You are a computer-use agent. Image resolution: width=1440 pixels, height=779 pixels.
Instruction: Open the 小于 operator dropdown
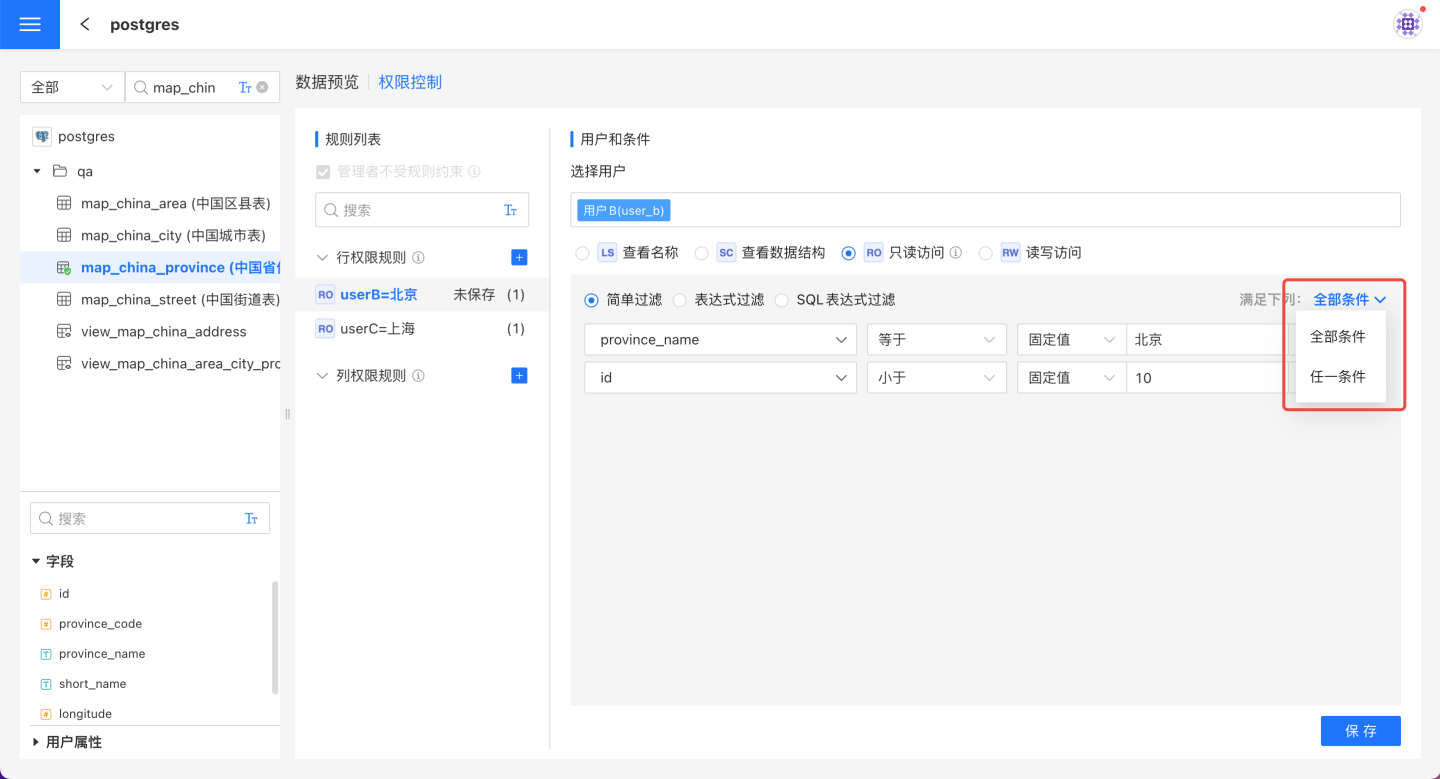pyautogui.click(x=936, y=378)
